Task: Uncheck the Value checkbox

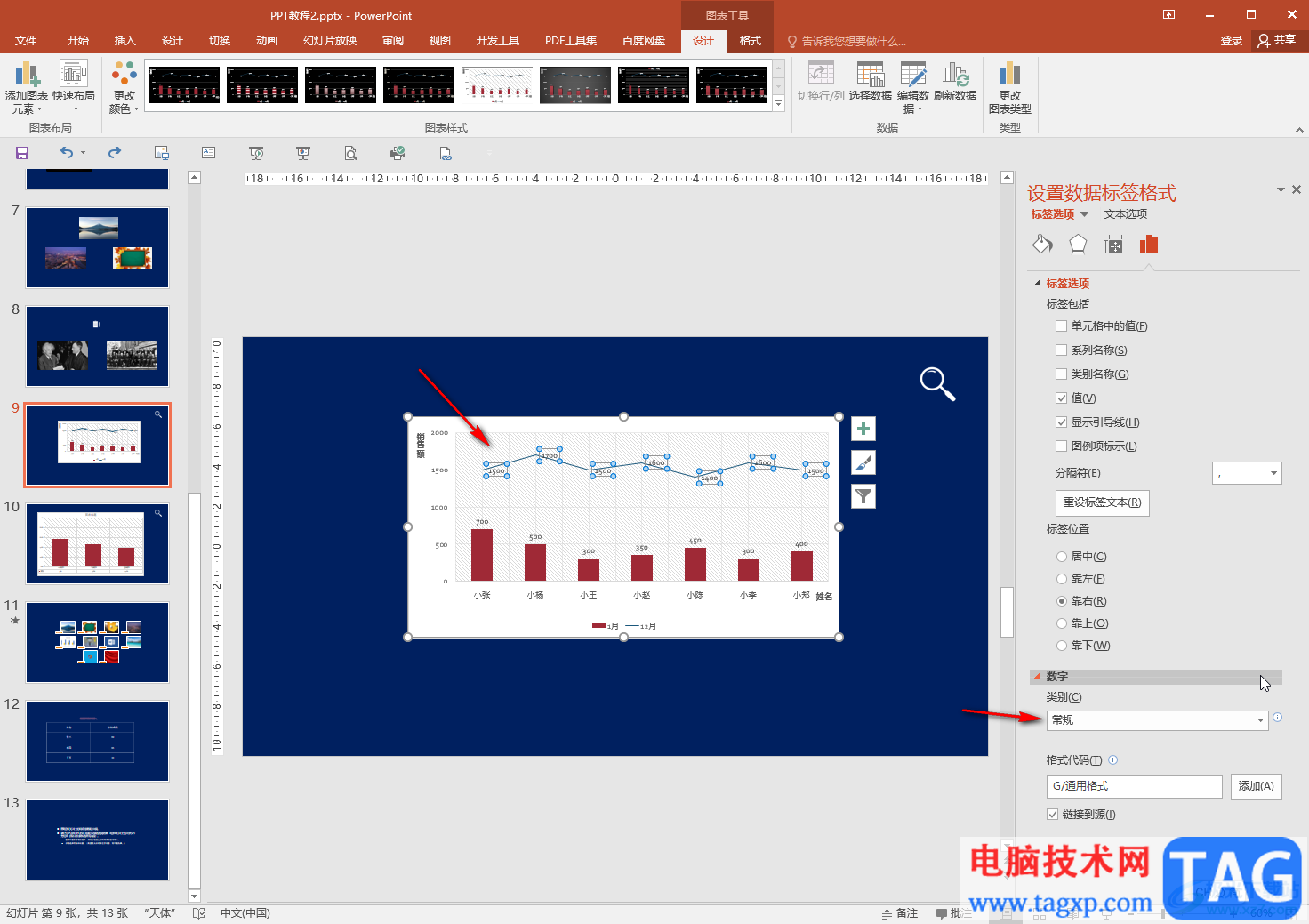Action: pyautogui.click(x=1061, y=398)
